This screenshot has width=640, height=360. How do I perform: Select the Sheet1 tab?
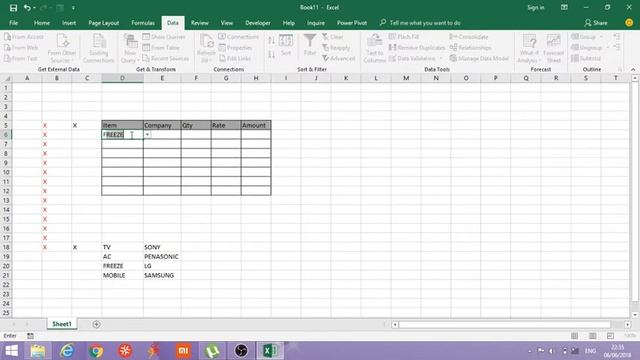(x=62, y=324)
